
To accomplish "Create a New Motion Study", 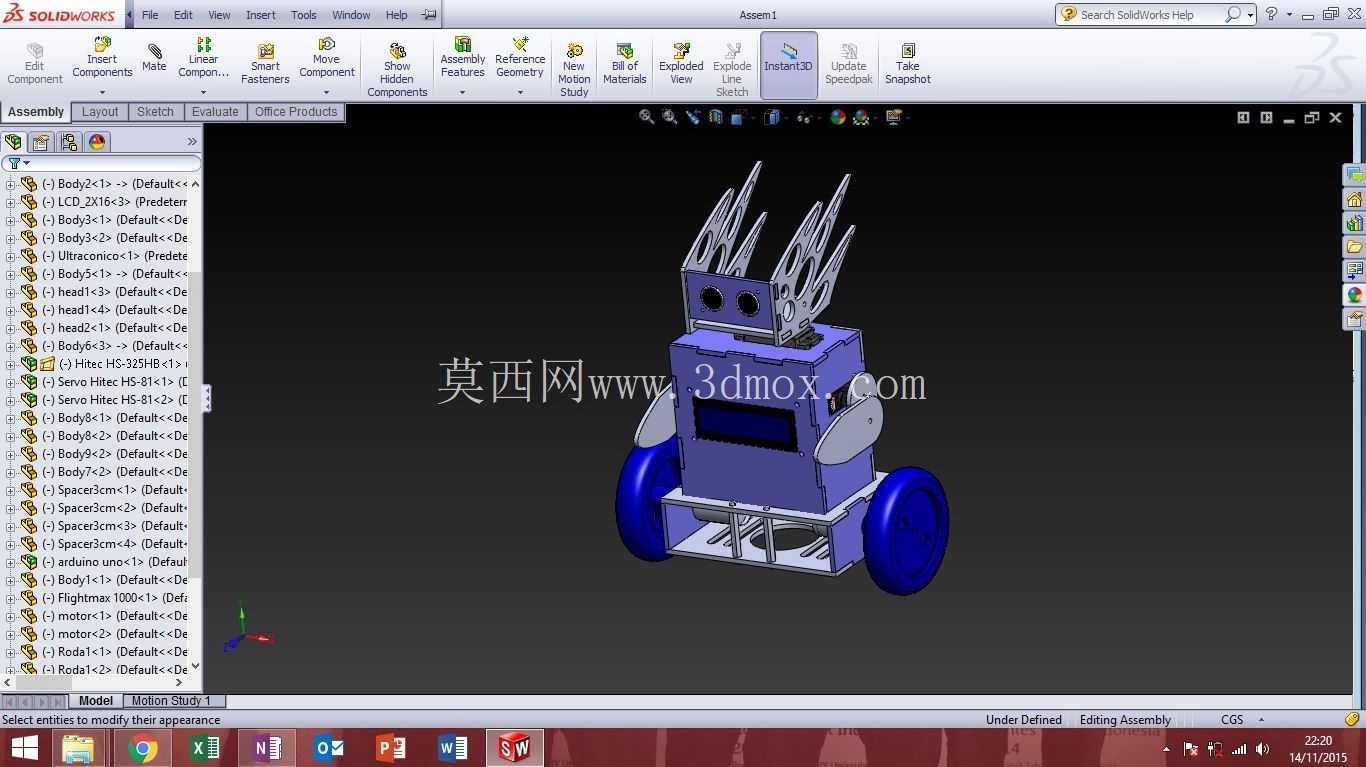I will (574, 70).
